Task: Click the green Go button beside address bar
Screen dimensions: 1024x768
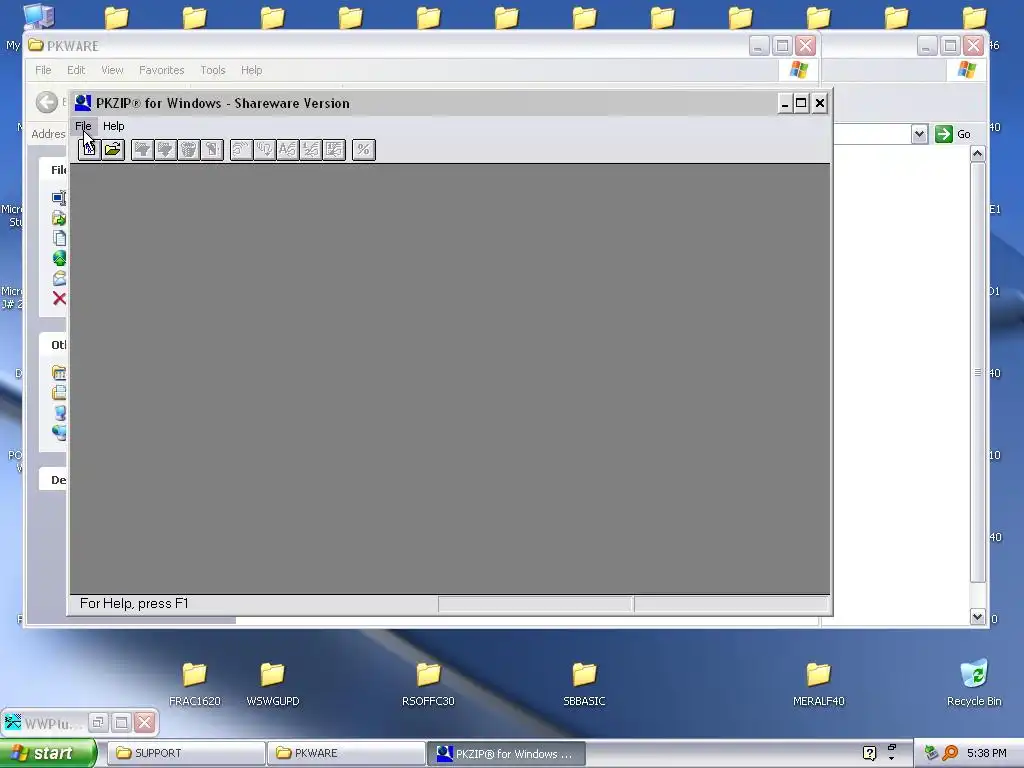Action: pyautogui.click(x=953, y=134)
